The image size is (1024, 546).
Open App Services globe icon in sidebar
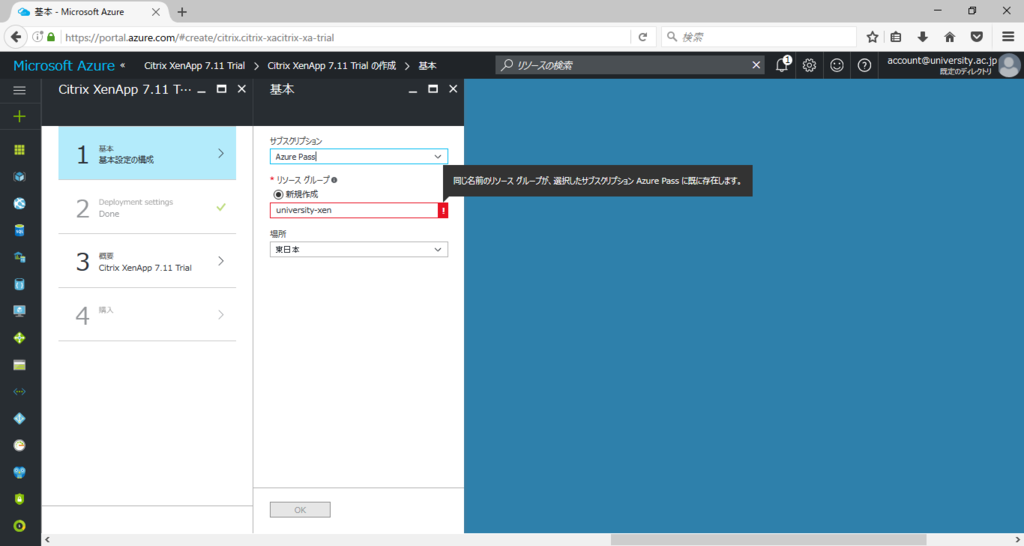pyautogui.click(x=20, y=203)
